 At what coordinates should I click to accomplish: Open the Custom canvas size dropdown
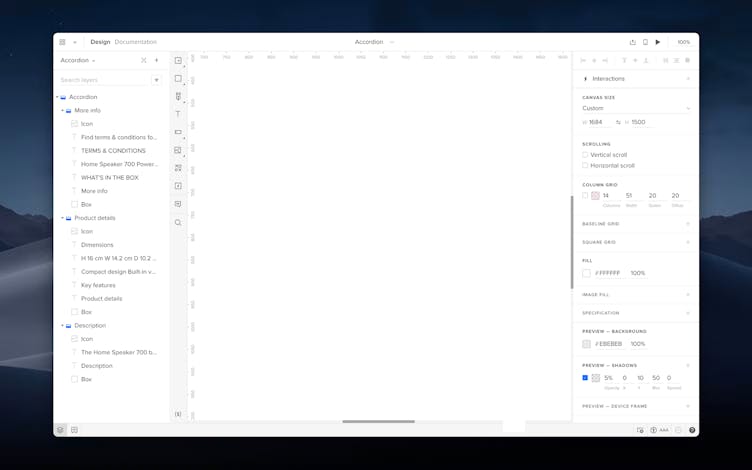[636, 108]
